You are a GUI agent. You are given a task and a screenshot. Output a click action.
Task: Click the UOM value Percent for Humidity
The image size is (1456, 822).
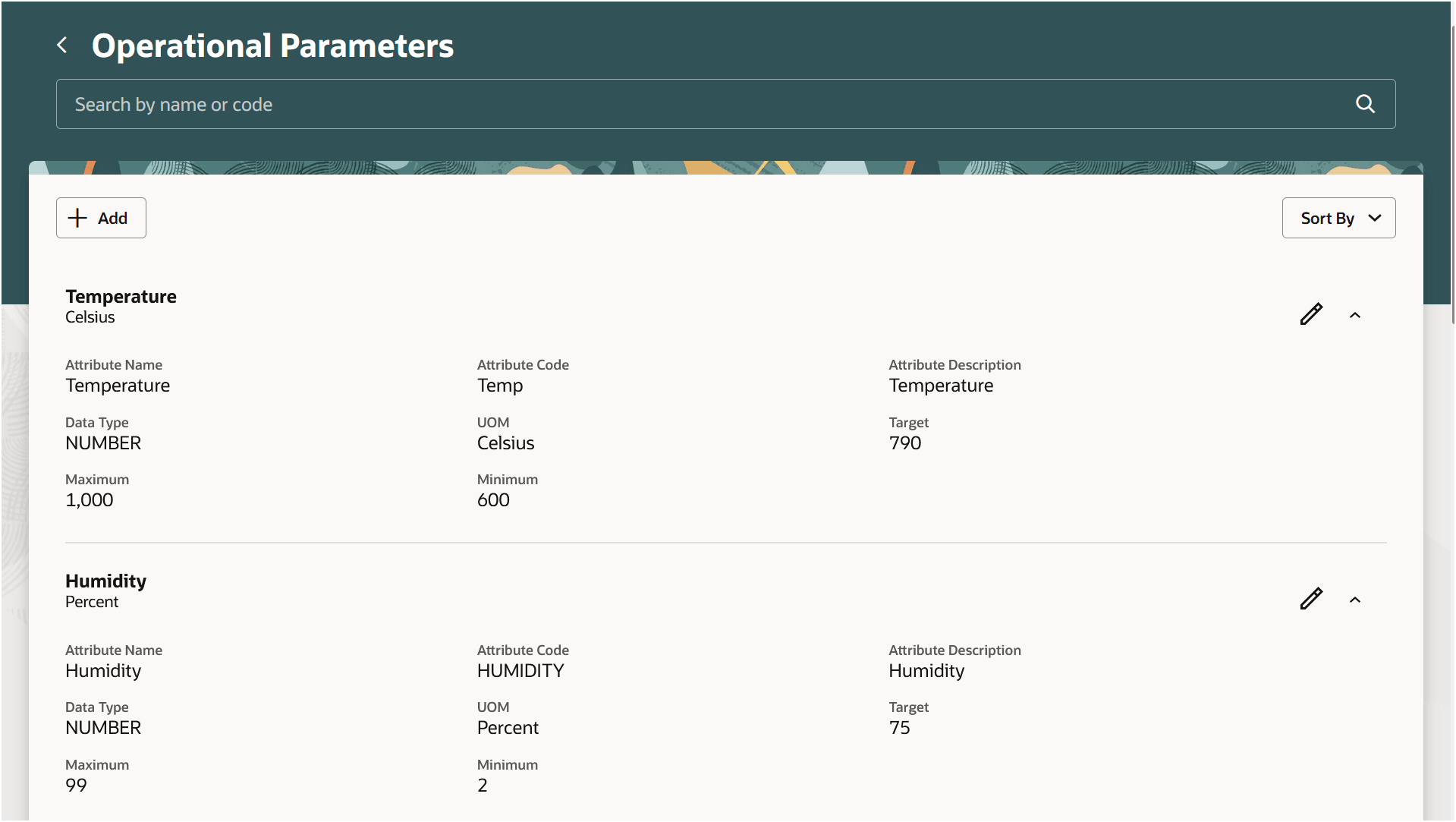pyautogui.click(x=508, y=727)
